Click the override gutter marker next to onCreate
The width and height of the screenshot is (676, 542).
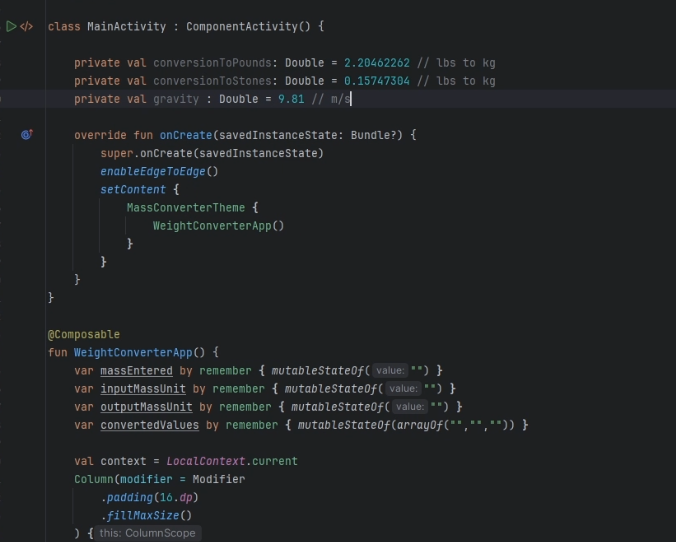(27, 135)
